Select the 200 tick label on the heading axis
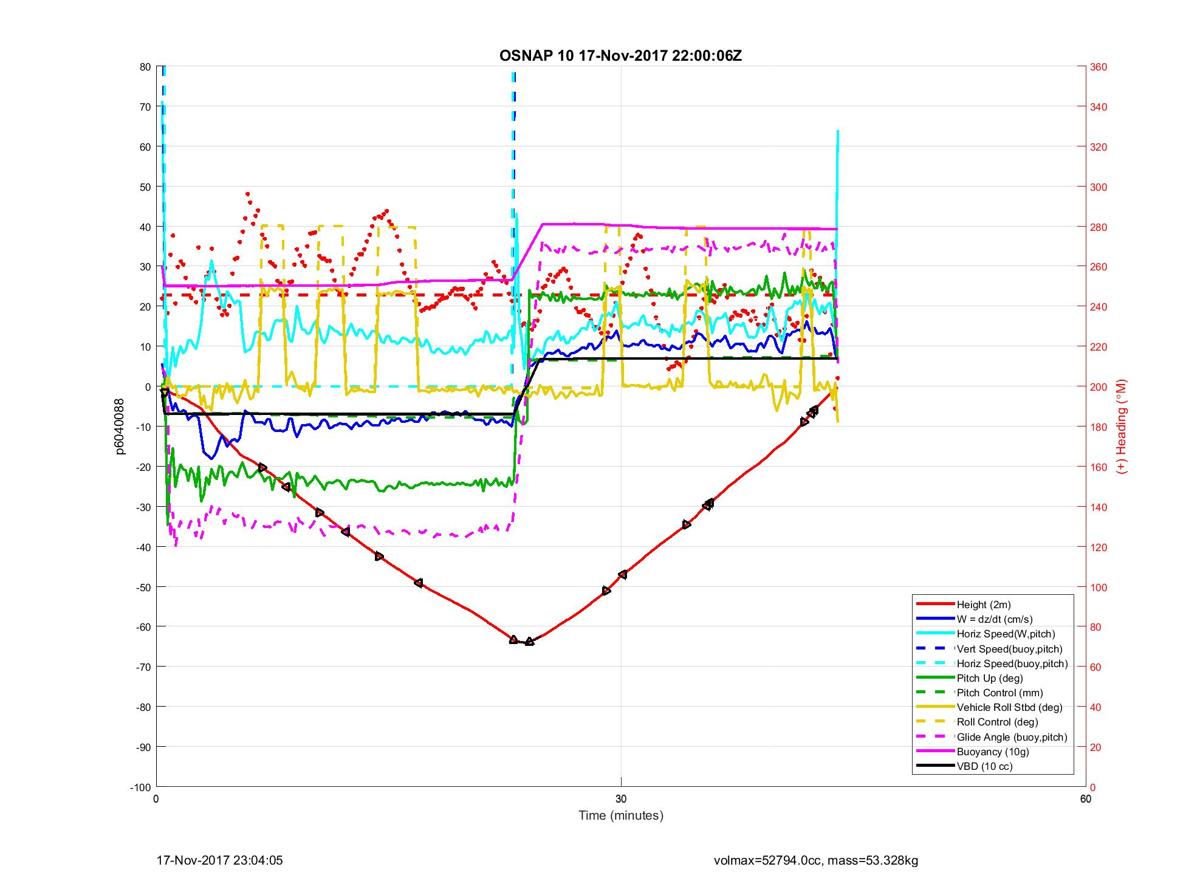This screenshot has height=885, width=1200. 1100,387
